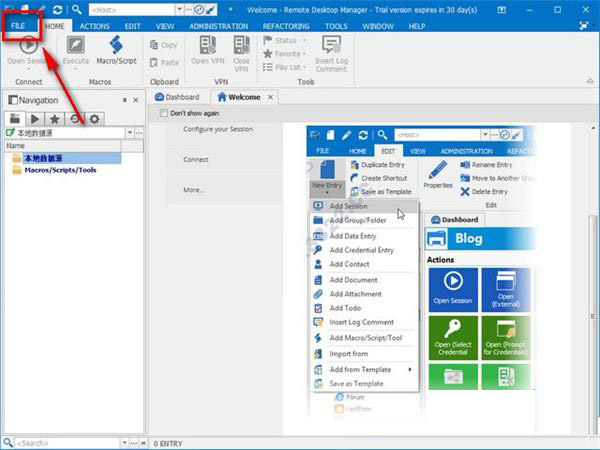Click the Close VPN icon
Image resolution: width=600 pixels, height=450 pixels.
click(x=241, y=46)
